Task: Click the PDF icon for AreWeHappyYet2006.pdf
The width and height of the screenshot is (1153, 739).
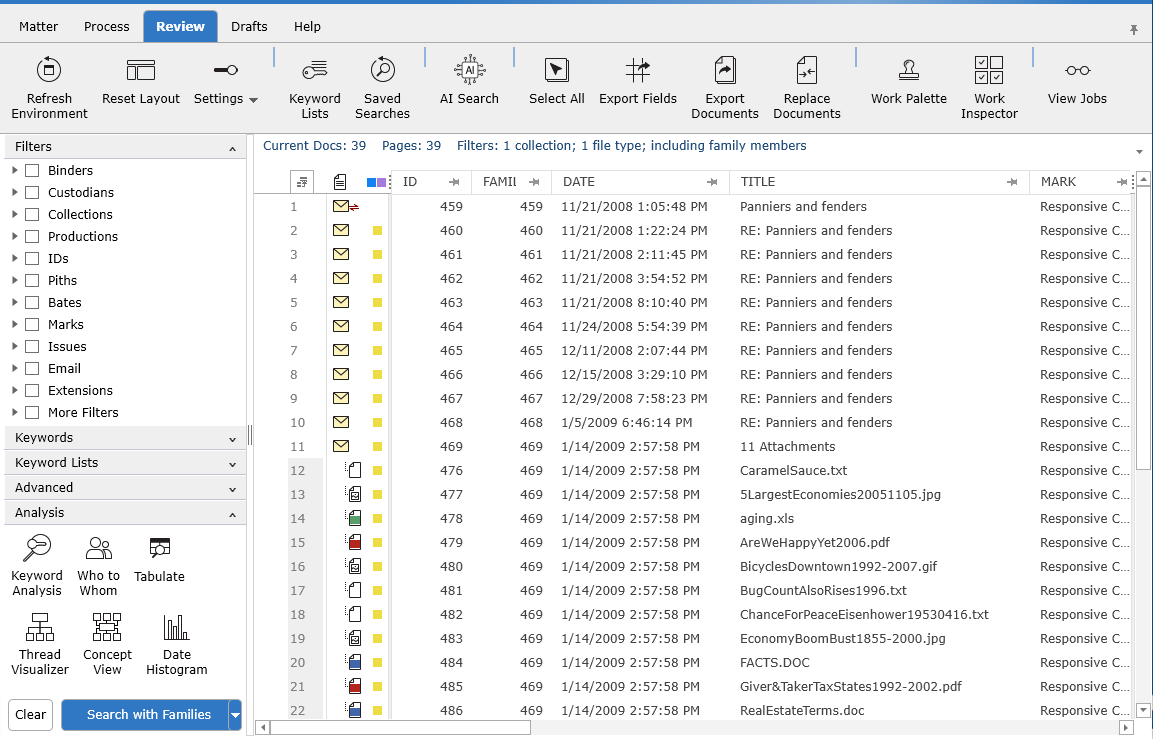Action: tap(354, 543)
